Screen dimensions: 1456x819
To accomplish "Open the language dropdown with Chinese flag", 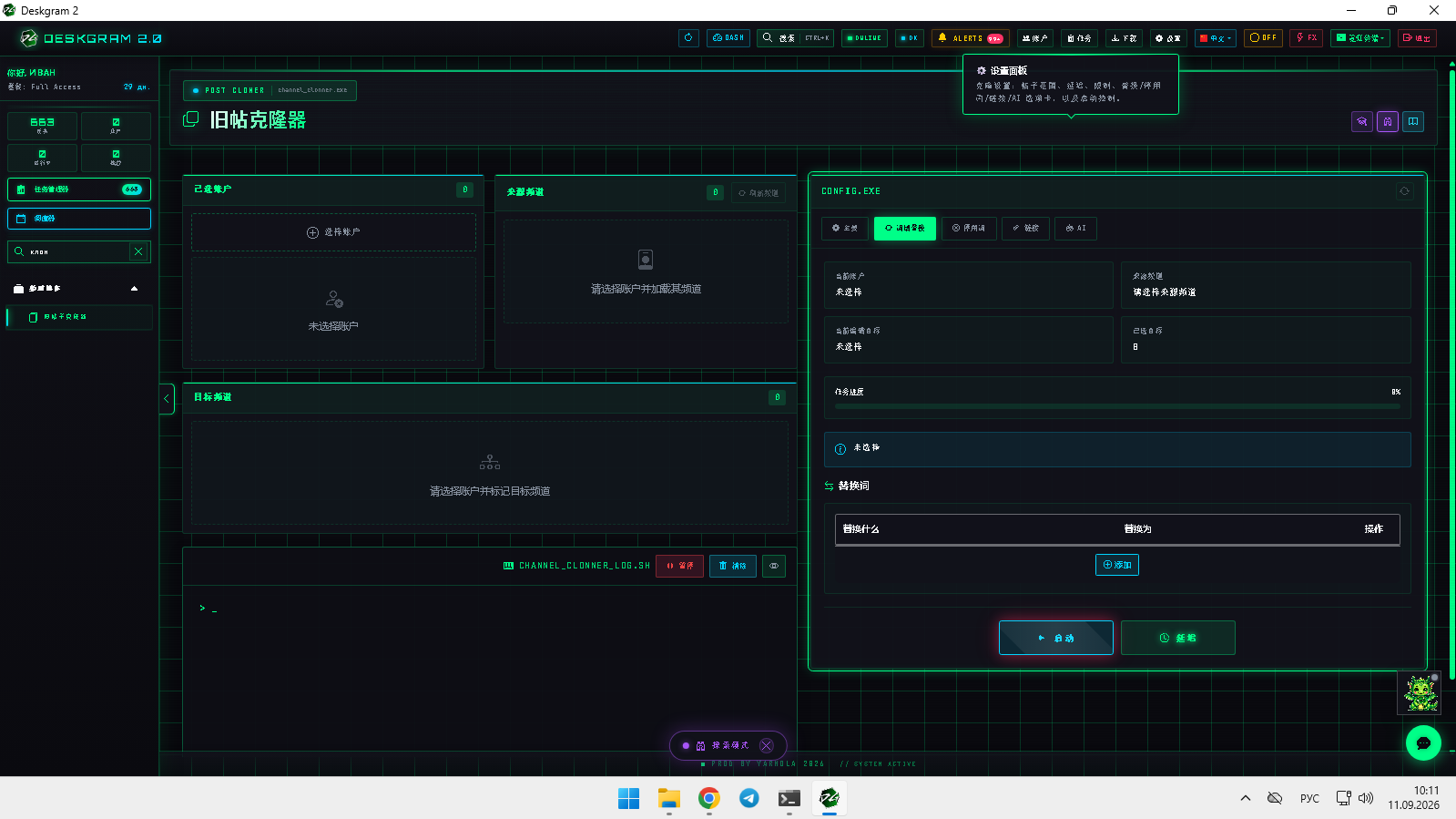I will [1216, 38].
